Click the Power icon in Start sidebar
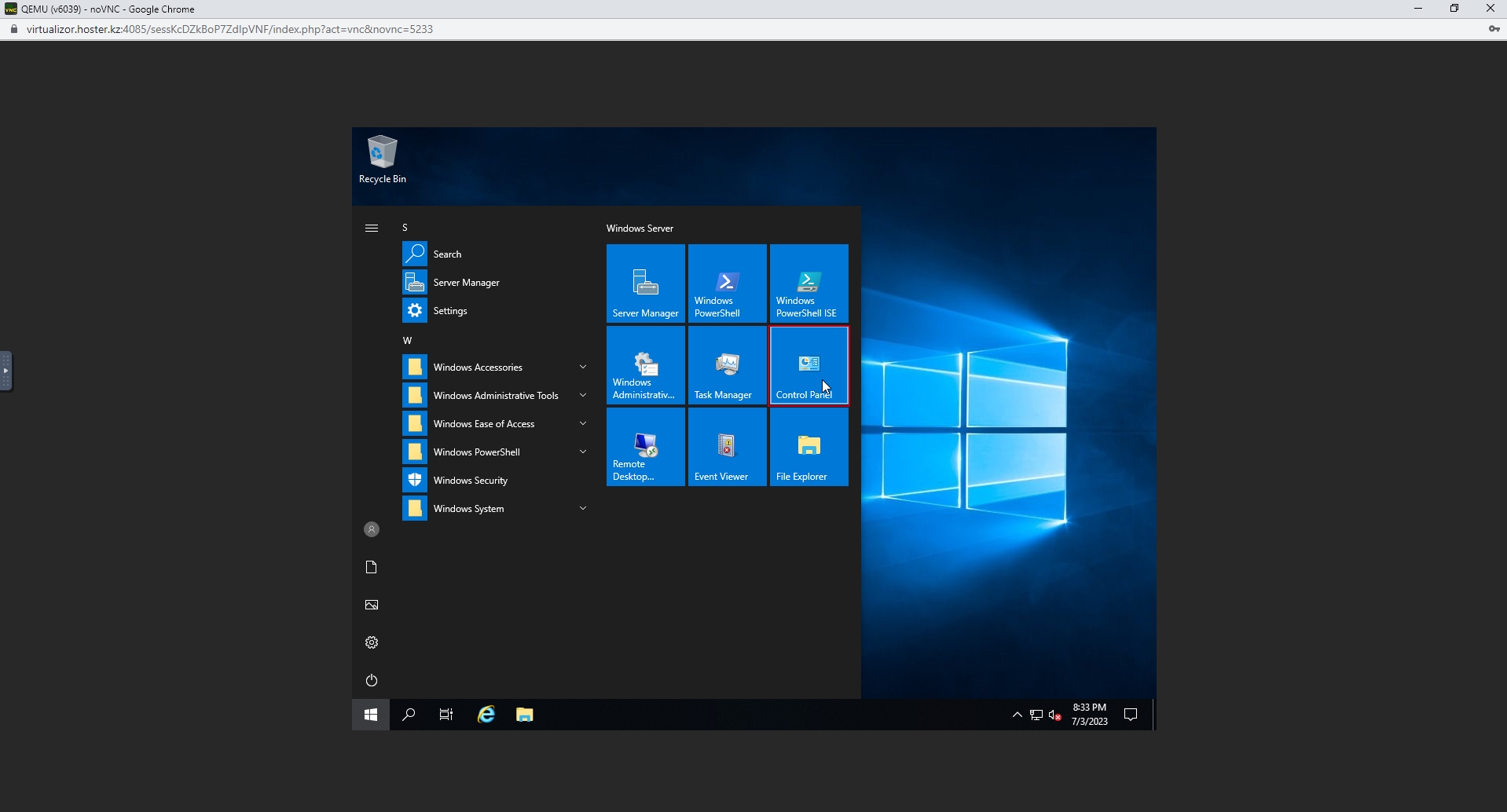Image resolution: width=1507 pixels, height=812 pixels. click(x=372, y=680)
